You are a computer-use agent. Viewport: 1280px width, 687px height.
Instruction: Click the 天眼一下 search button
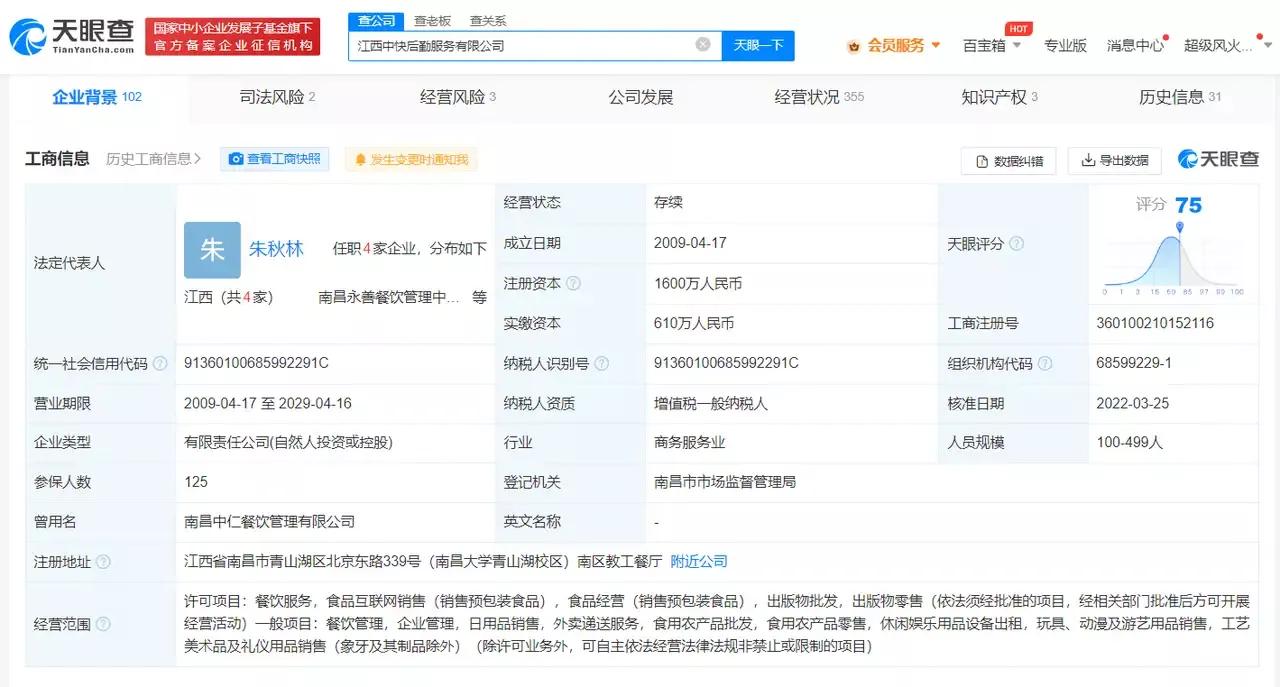click(758, 45)
